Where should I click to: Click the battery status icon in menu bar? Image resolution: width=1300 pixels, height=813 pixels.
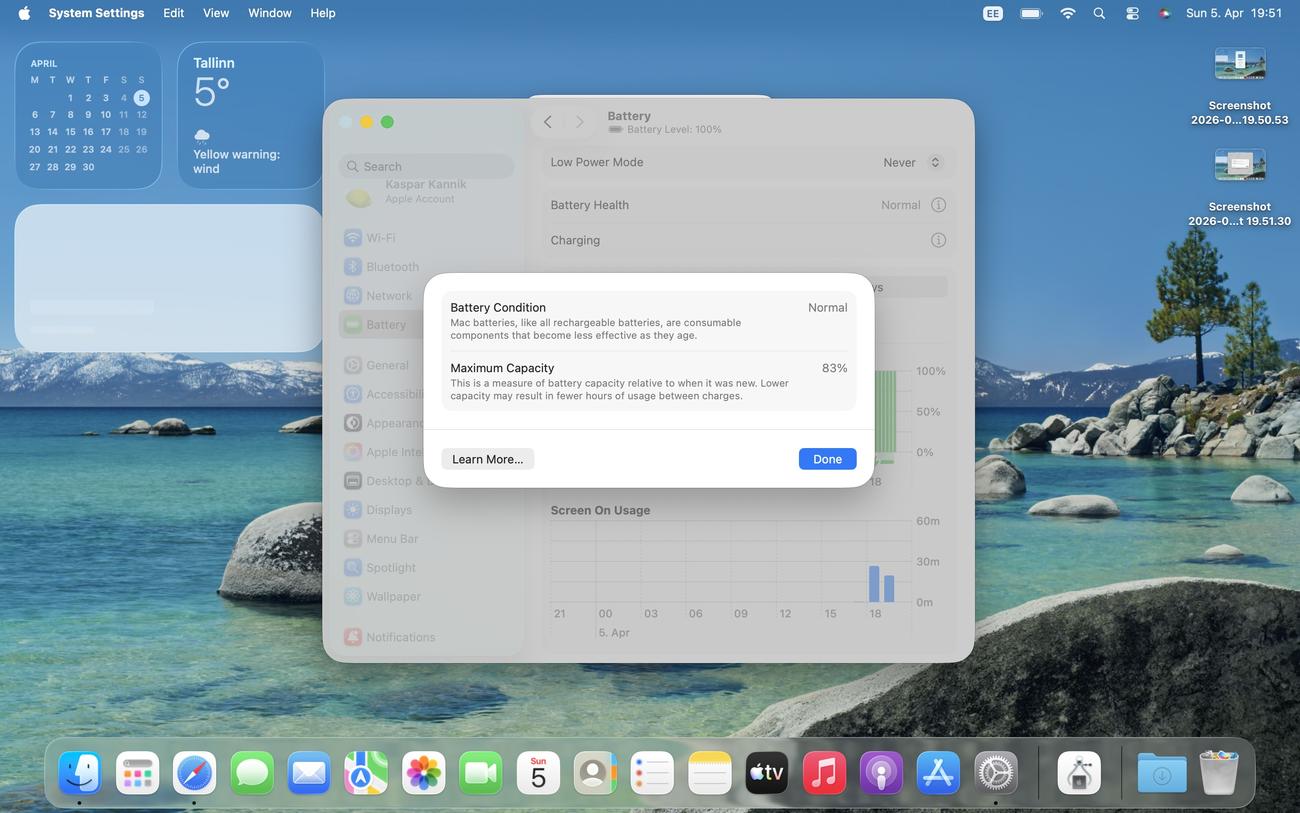(x=1031, y=13)
